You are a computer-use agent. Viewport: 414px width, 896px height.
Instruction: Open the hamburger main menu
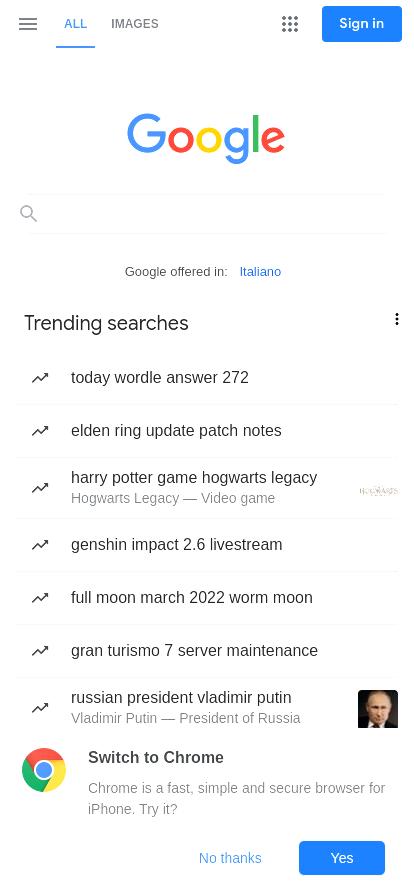[27, 24]
